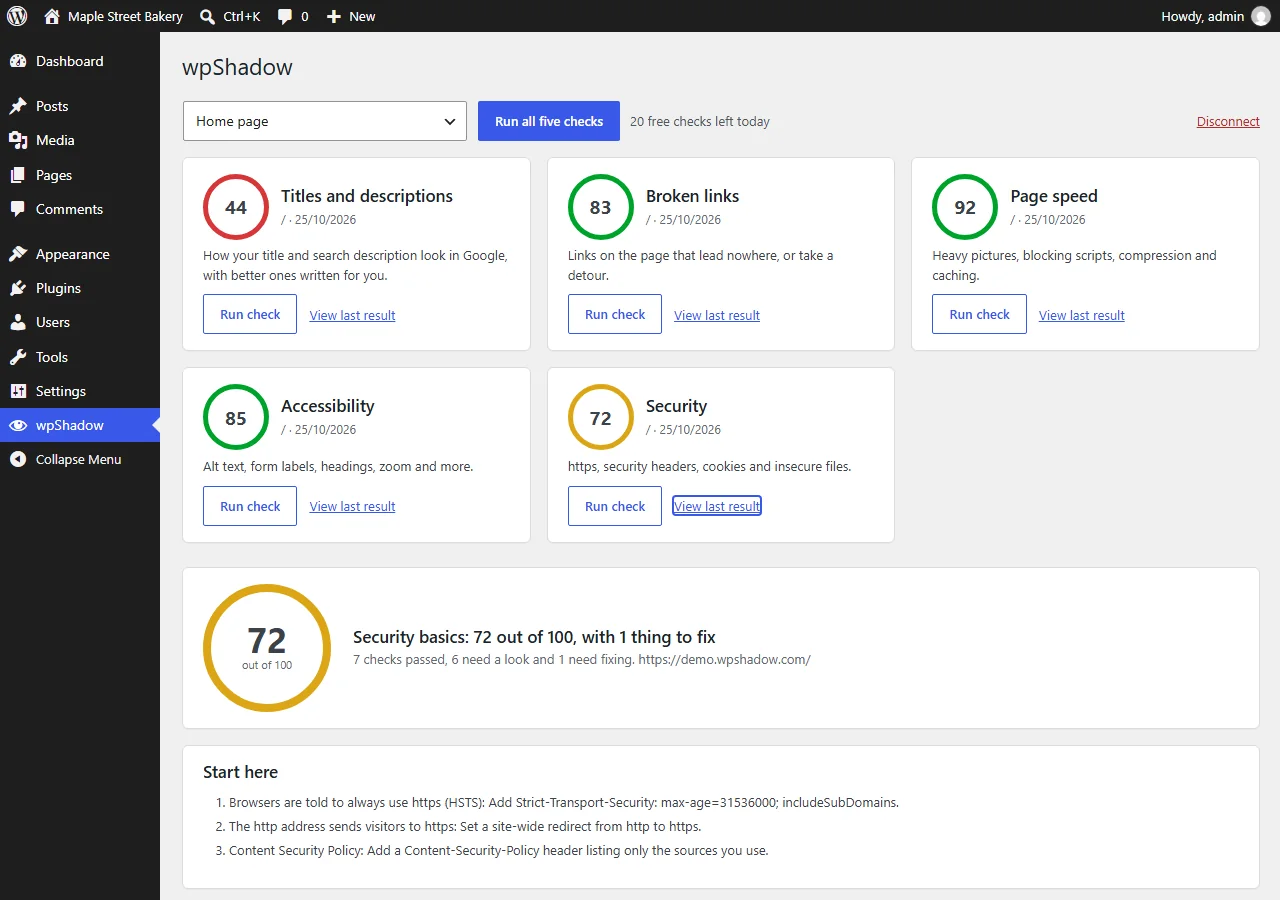View last result for Titles and descriptions
This screenshot has width=1280, height=900.
click(x=352, y=315)
